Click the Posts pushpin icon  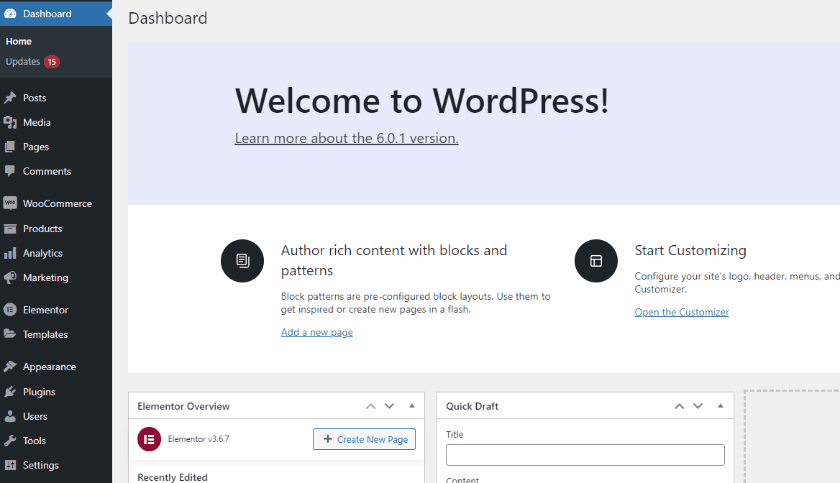tap(10, 97)
